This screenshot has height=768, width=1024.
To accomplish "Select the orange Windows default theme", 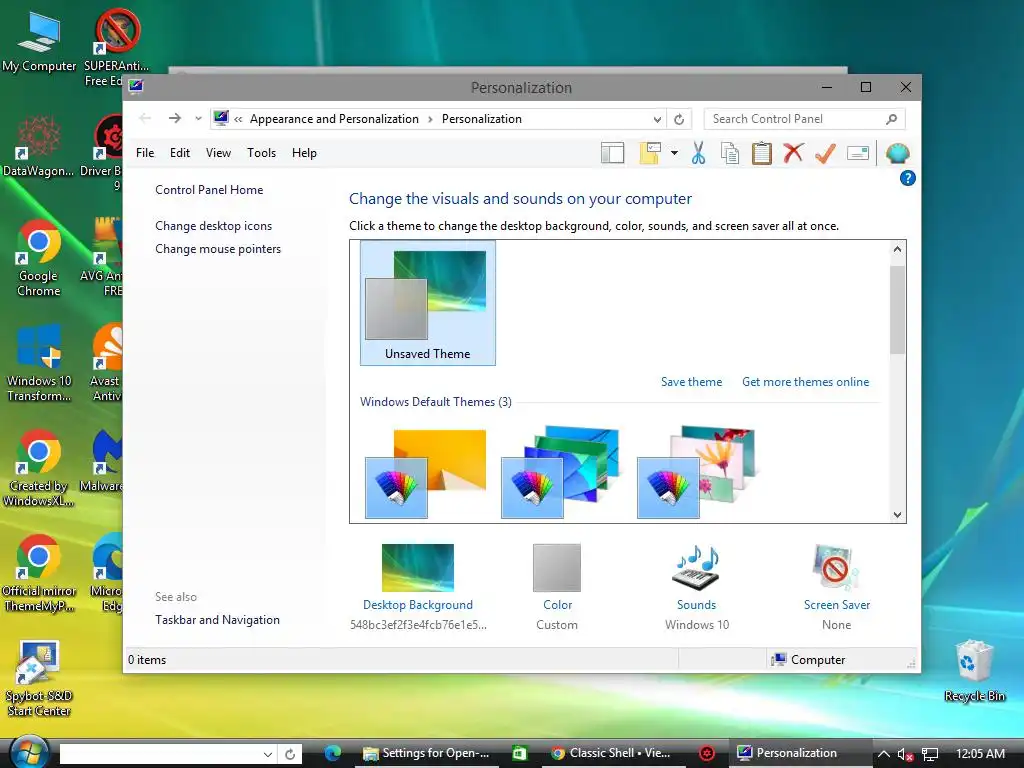I will pos(426,473).
